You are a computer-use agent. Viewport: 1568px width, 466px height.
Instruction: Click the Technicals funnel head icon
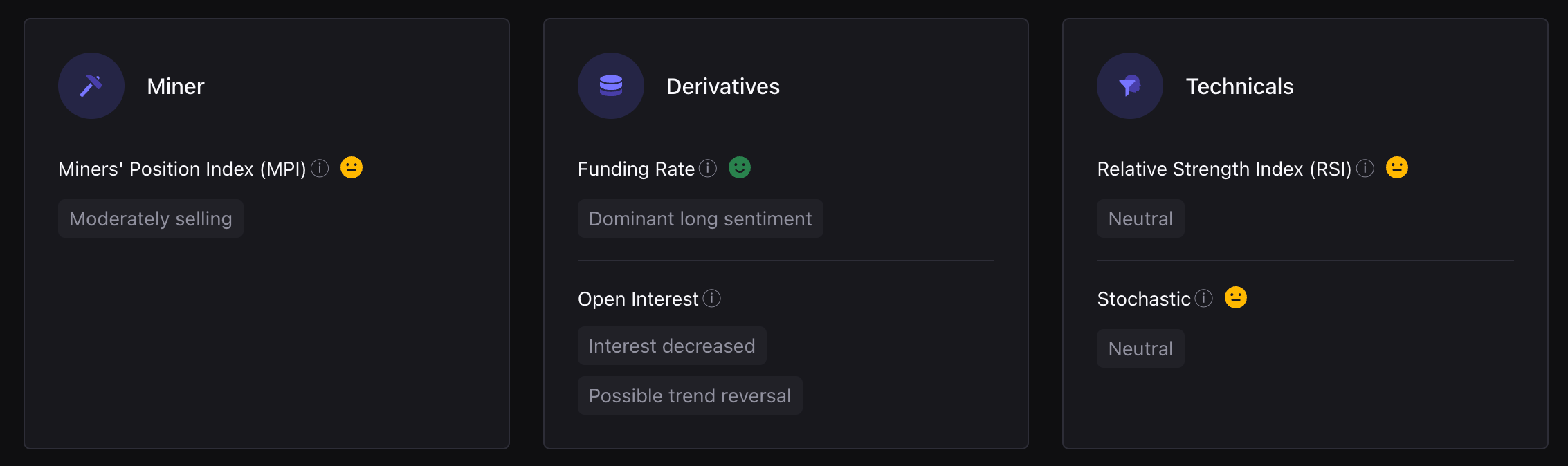[x=1129, y=86]
